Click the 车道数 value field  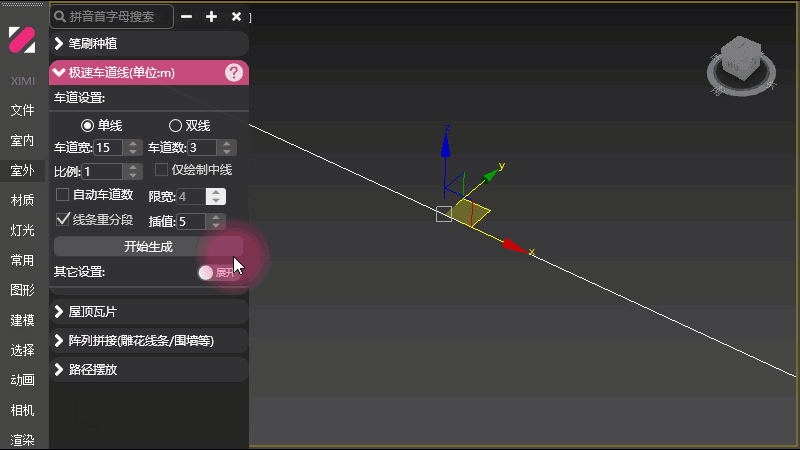[x=203, y=147]
